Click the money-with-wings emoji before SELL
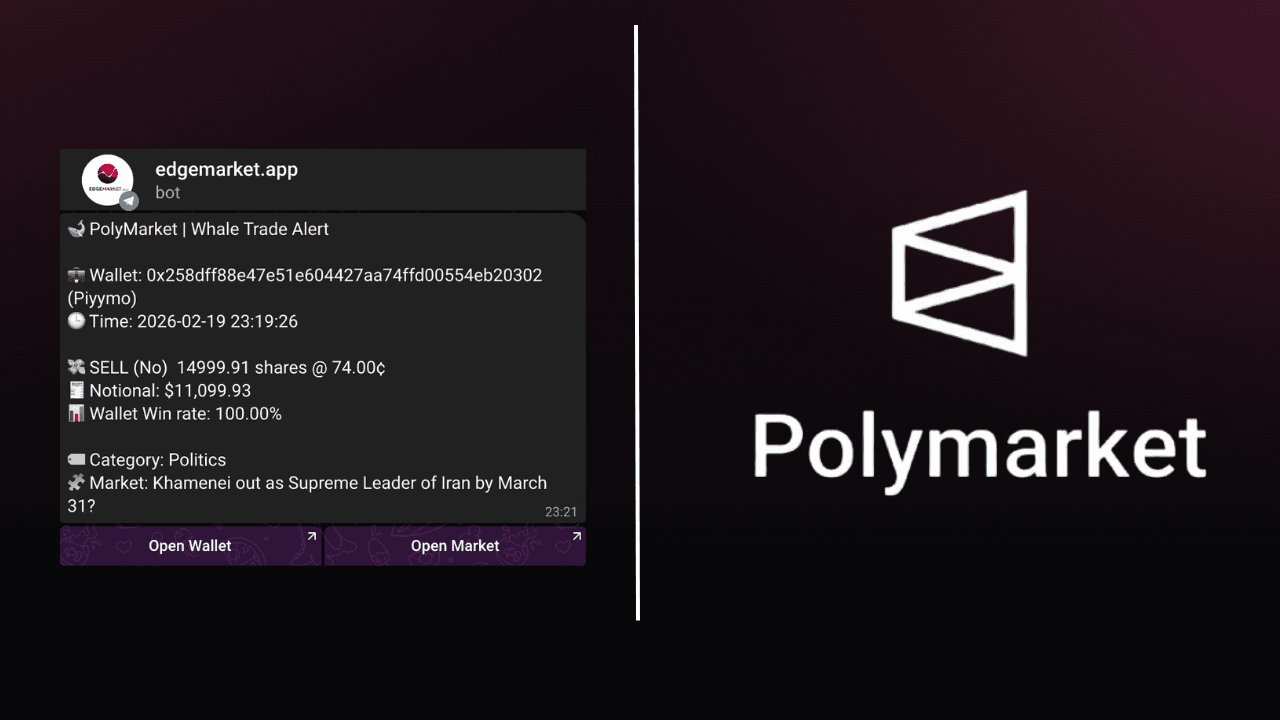This screenshot has width=1280, height=720. tap(76, 367)
